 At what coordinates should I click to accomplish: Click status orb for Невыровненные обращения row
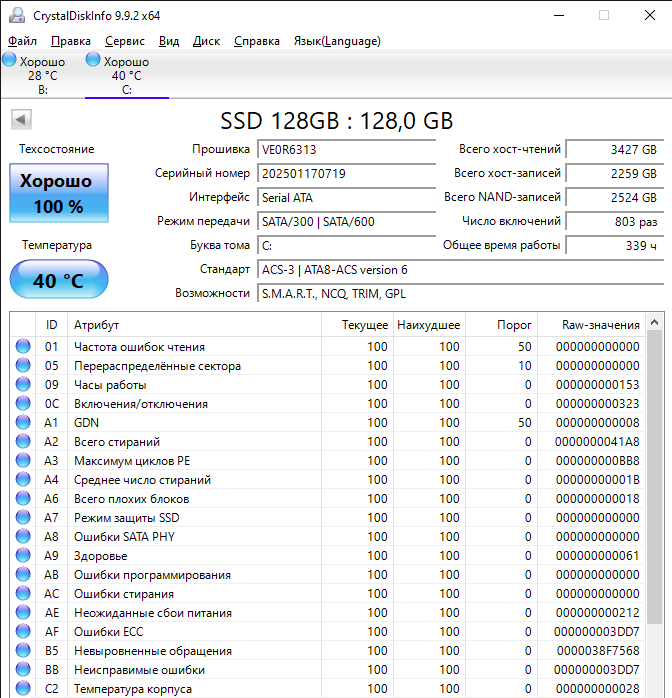coord(23,650)
